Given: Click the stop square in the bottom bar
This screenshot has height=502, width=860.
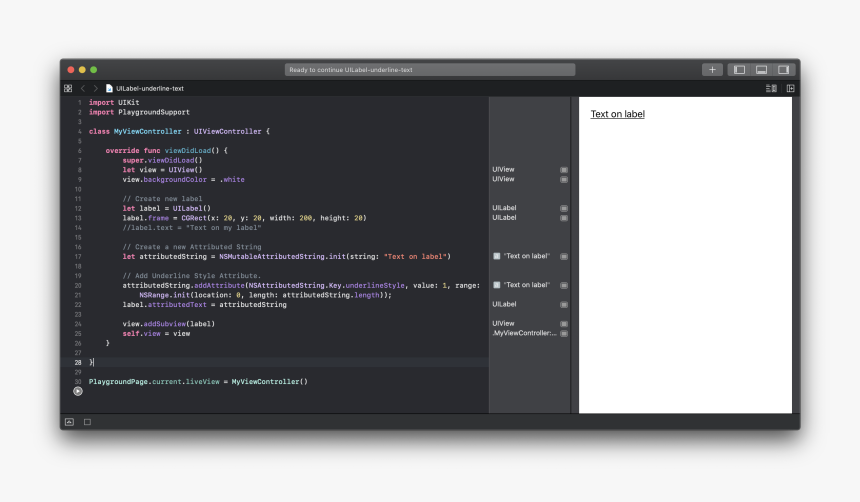Looking at the screenshot, I should click(87, 422).
